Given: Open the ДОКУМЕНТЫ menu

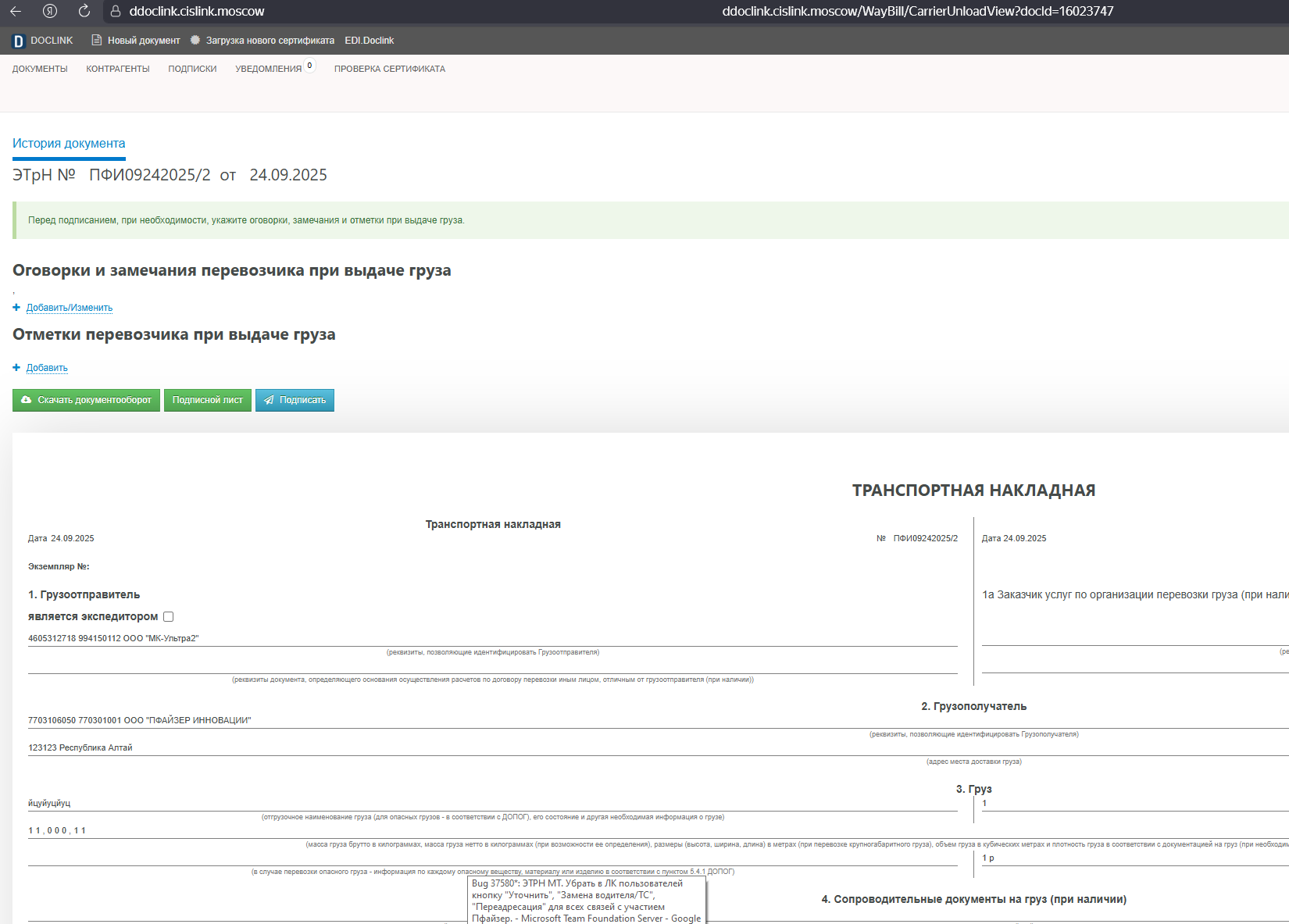Looking at the screenshot, I should point(40,69).
